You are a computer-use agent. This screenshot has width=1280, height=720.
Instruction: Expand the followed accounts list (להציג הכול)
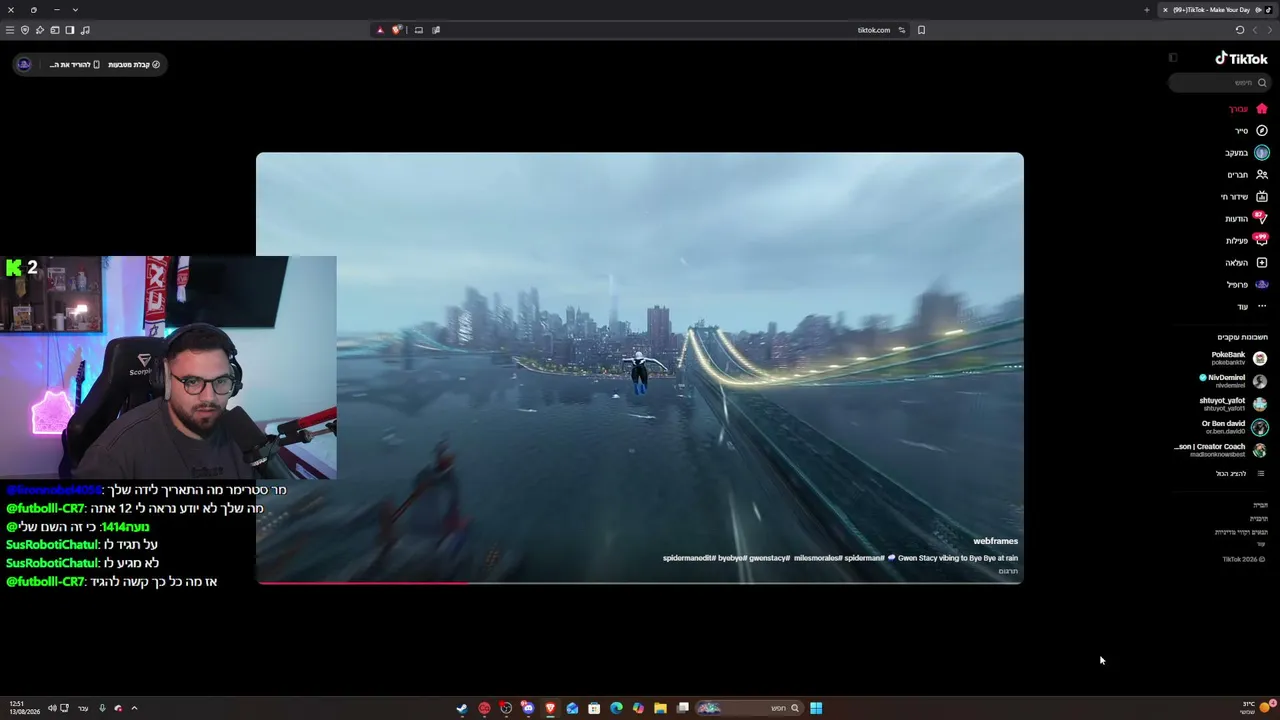(1240, 474)
